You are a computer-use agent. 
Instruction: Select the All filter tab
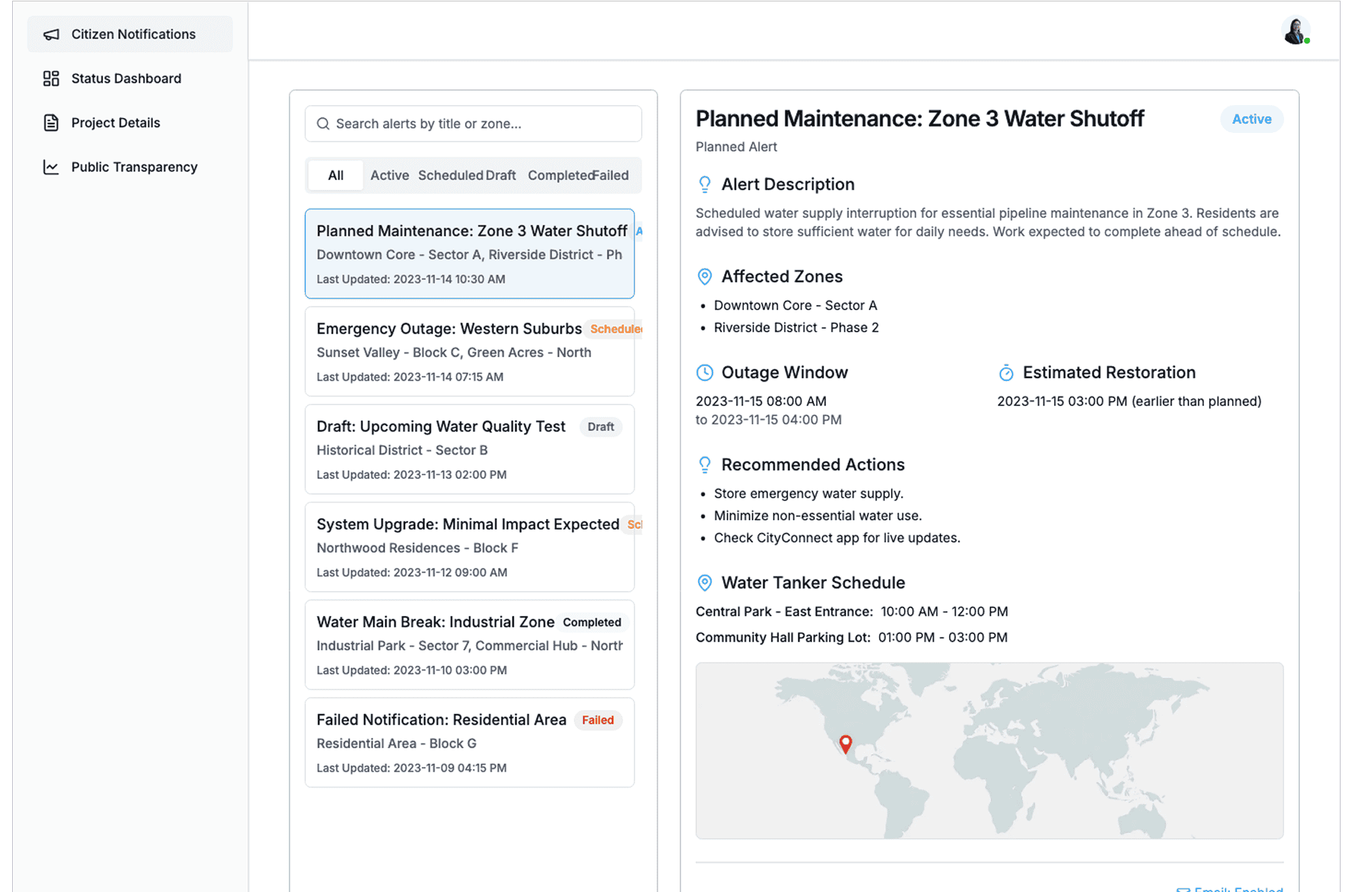[x=336, y=175]
